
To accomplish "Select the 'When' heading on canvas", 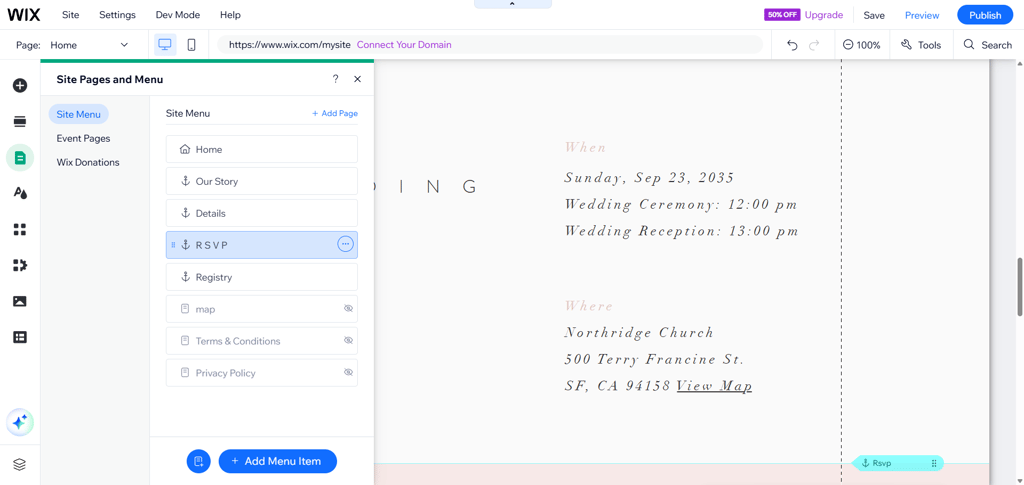I will [586, 148].
